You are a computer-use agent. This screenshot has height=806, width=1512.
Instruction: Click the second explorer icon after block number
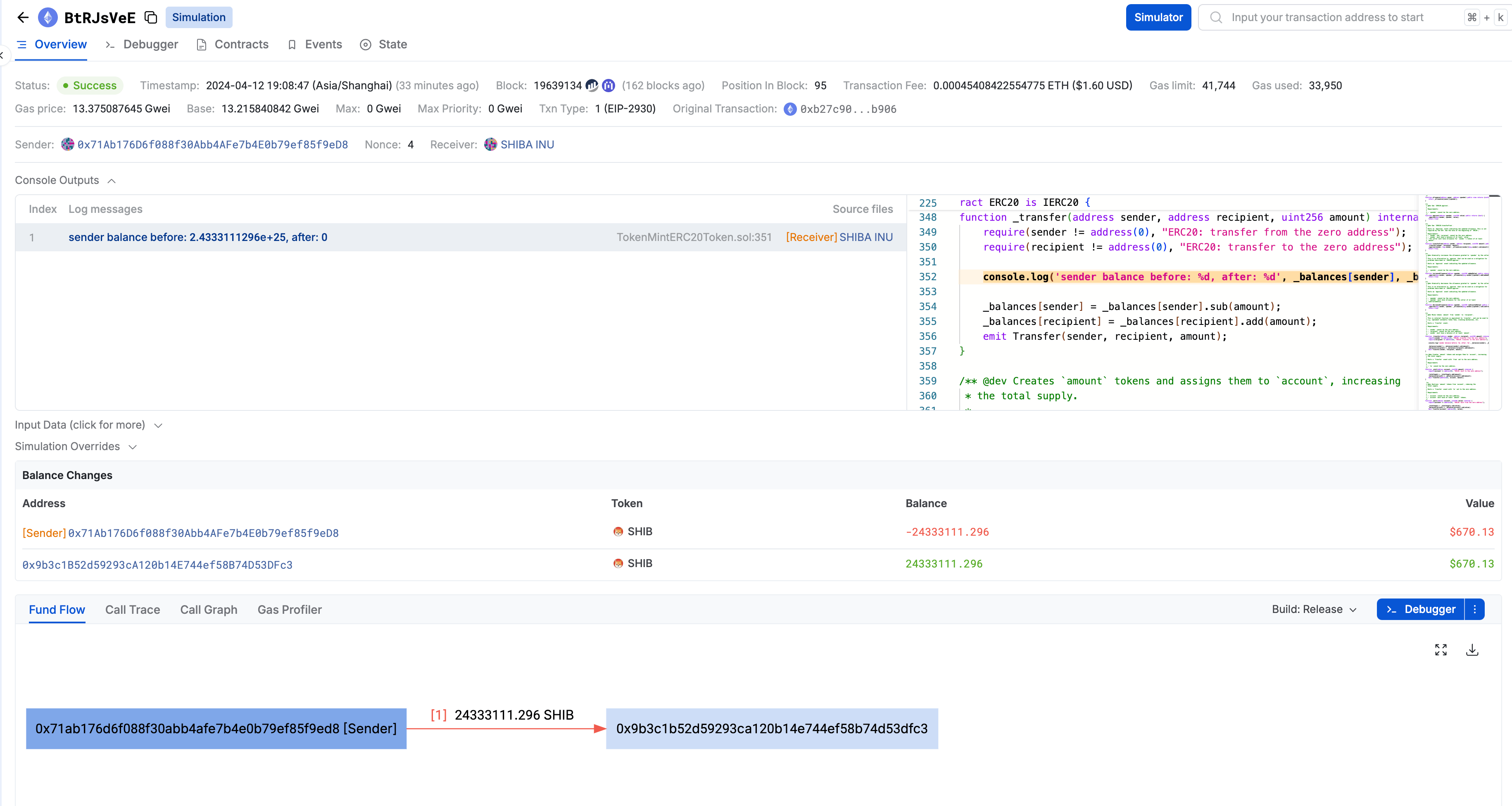pyautogui.click(x=609, y=86)
